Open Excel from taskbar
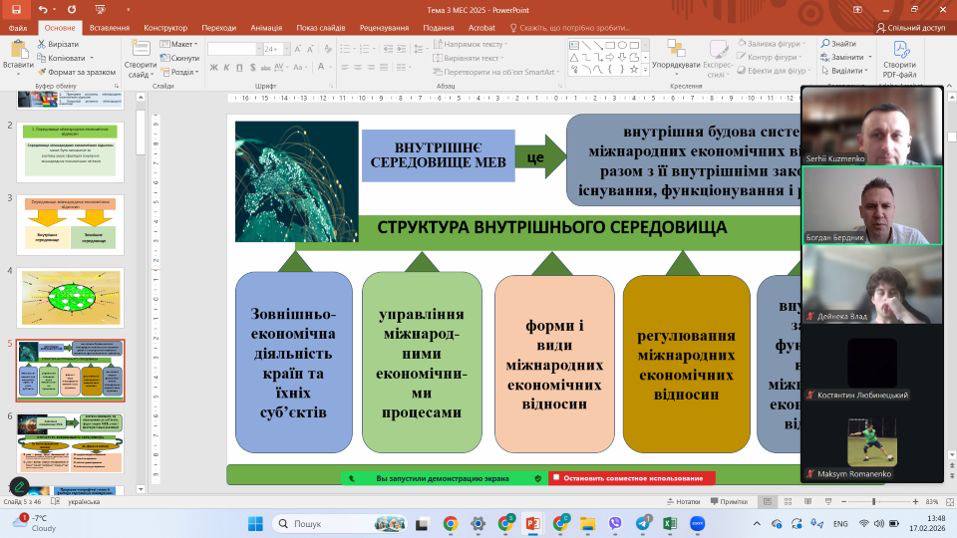Viewport: 957px width, 538px height. tap(670, 523)
